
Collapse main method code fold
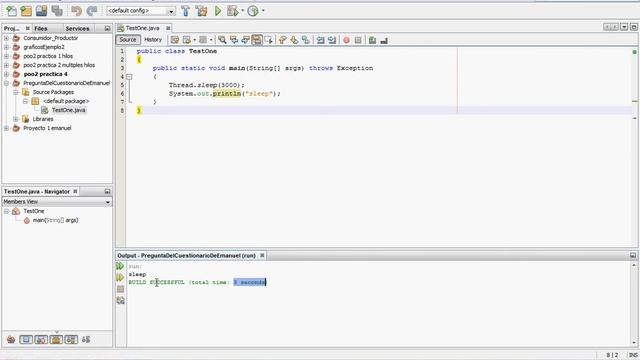pyautogui.click(x=129, y=77)
